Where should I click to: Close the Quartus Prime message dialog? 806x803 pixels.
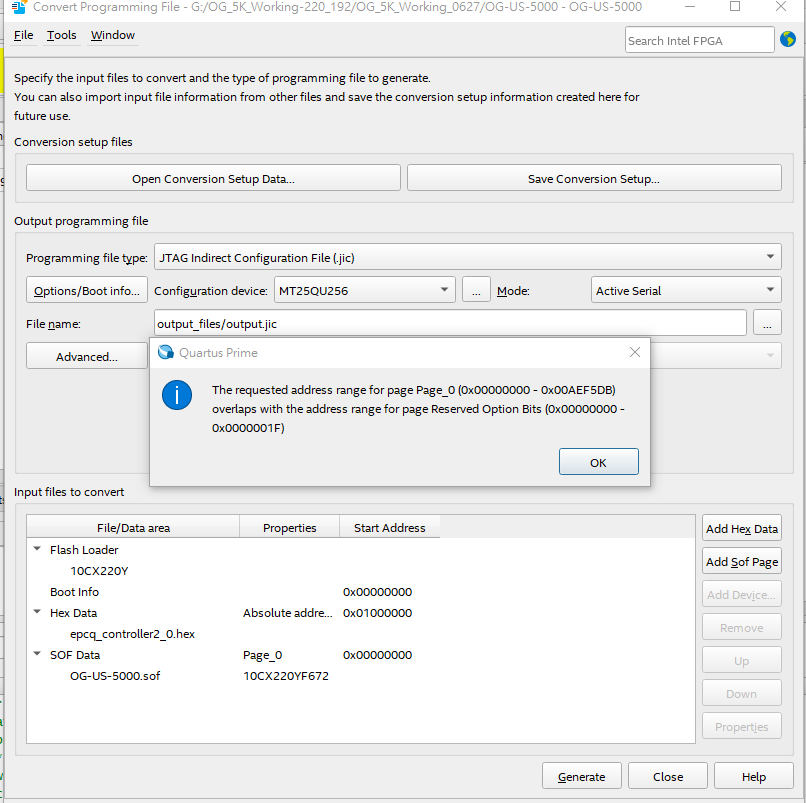635,352
